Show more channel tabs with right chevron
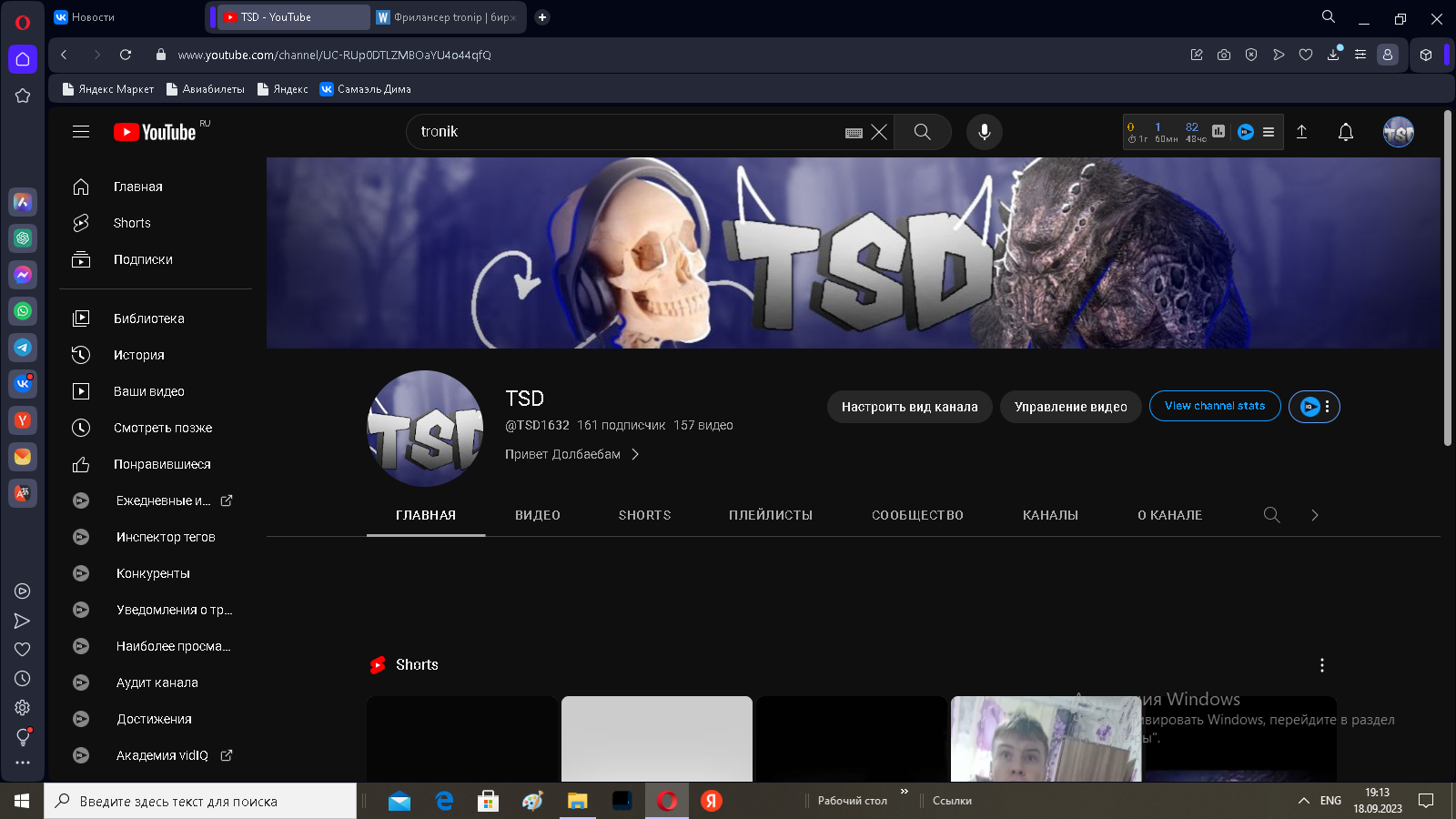Viewport: 1456px width, 819px height. 1314,515
